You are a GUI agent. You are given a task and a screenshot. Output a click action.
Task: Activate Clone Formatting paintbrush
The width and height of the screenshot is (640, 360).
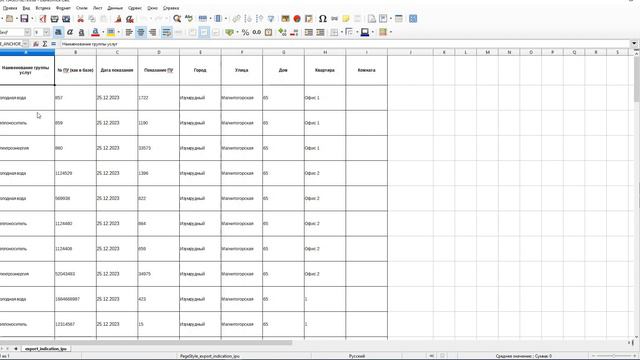[118, 19]
